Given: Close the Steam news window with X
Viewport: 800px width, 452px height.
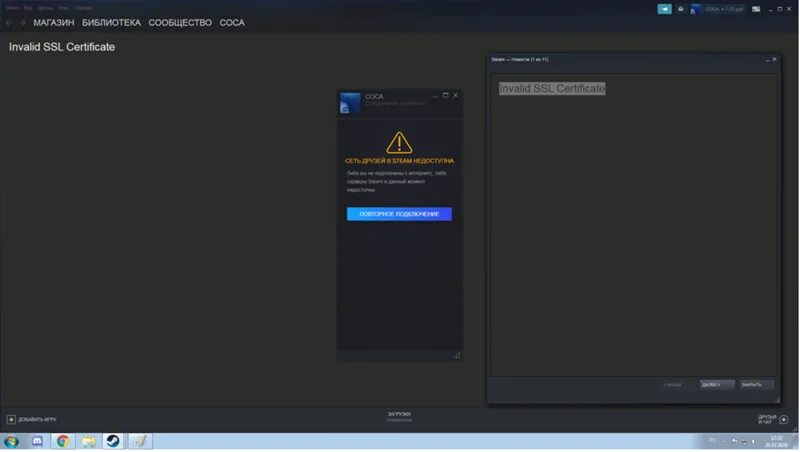Looking at the screenshot, I should 774,59.
